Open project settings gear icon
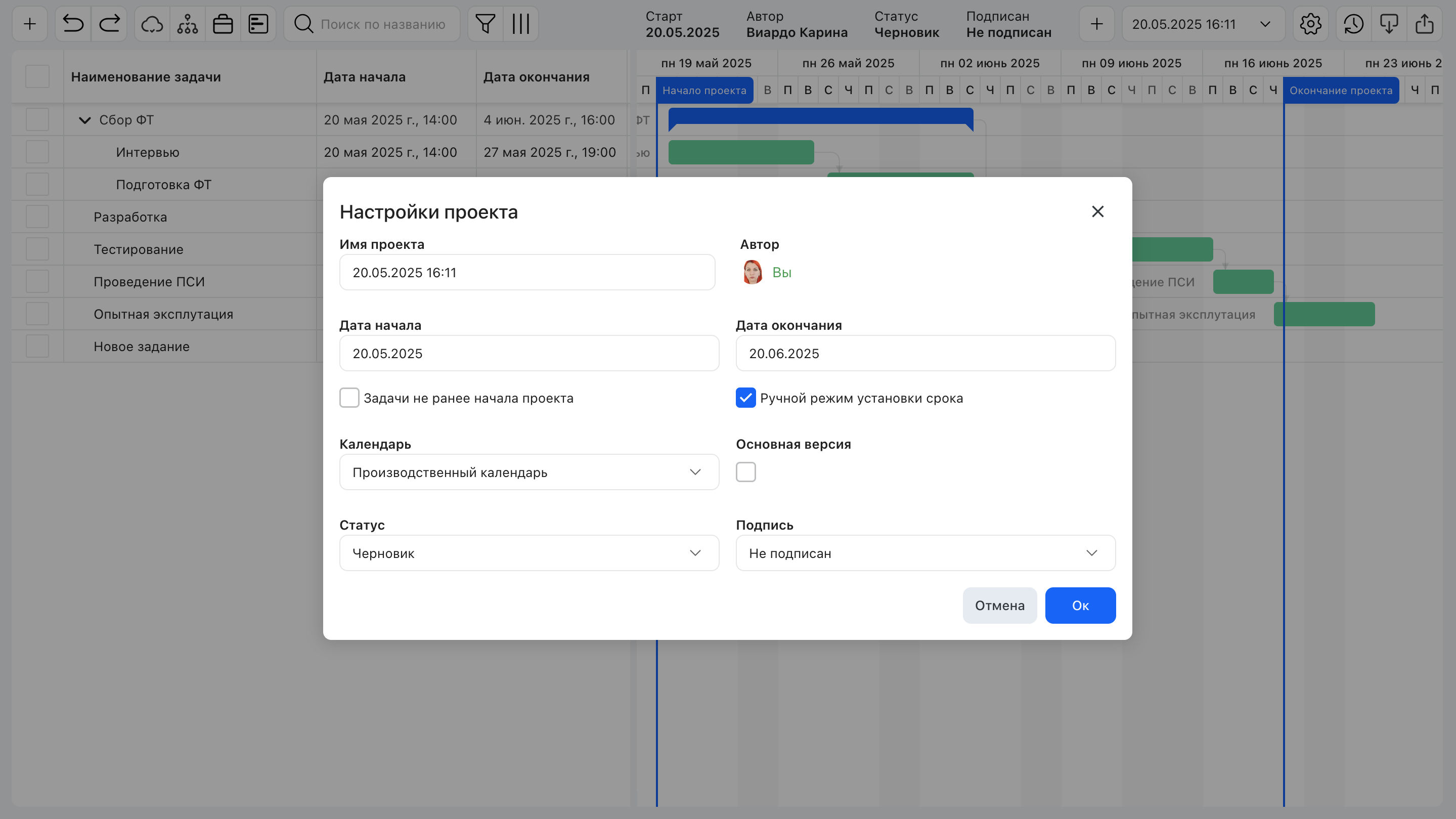This screenshot has height=819, width=1456. pyautogui.click(x=1310, y=24)
